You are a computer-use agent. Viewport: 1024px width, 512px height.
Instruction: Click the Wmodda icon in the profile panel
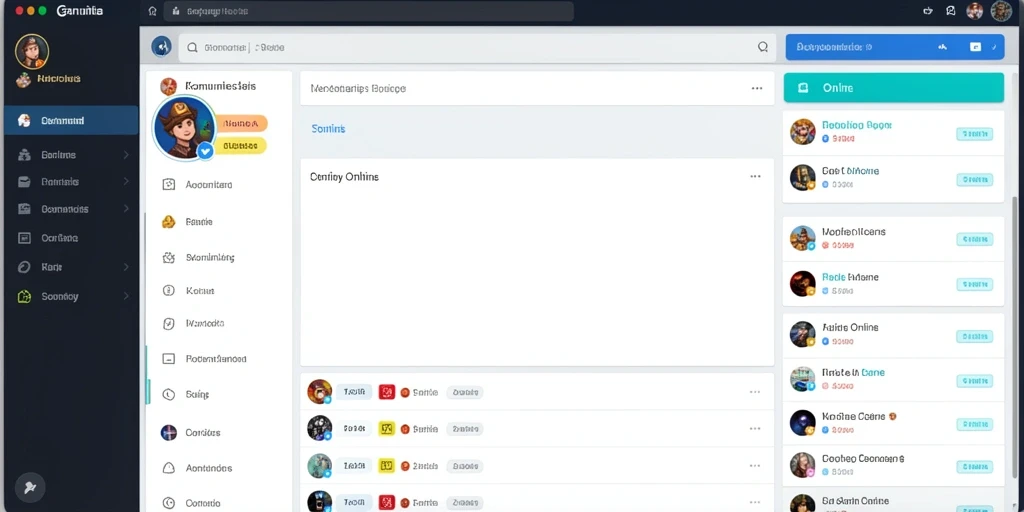[168, 323]
